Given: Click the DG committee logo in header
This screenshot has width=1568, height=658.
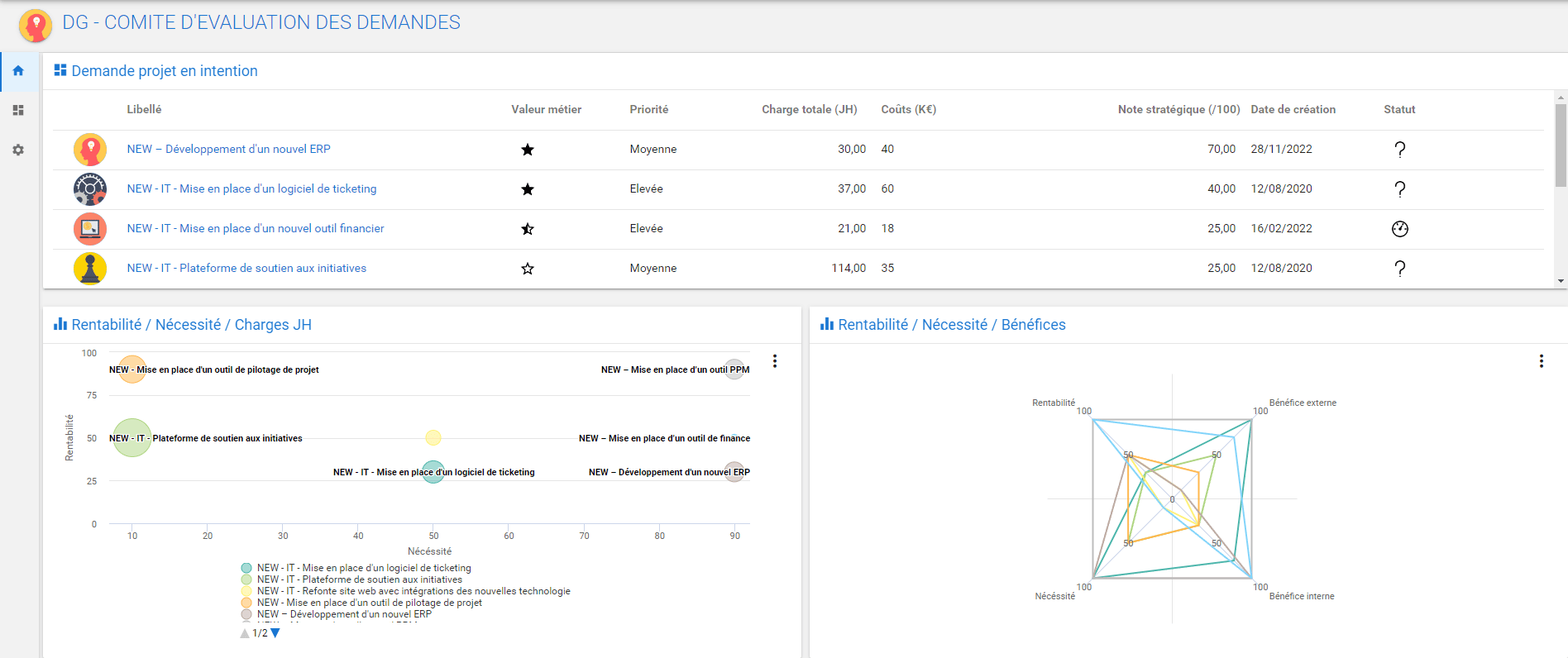Looking at the screenshot, I should click(x=36, y=26).
